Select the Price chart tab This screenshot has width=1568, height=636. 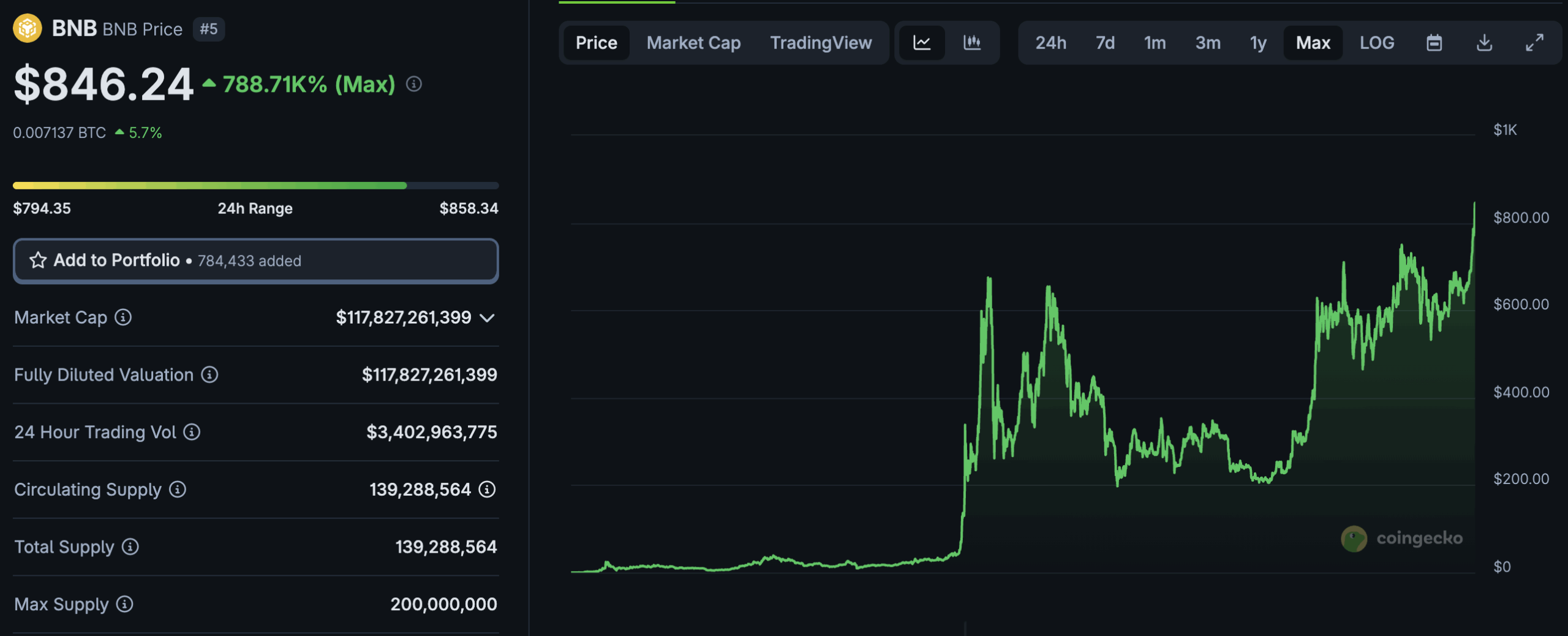point(596,43)
